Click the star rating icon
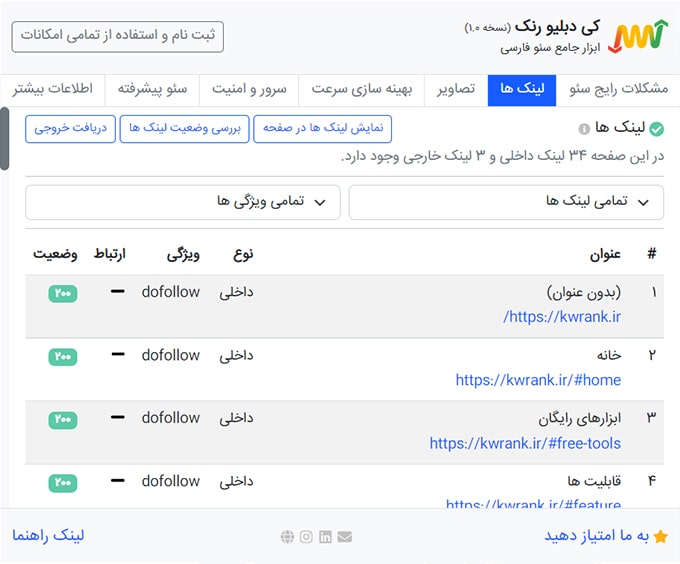This screenshot has height=564, width=680. click(660, 536)
